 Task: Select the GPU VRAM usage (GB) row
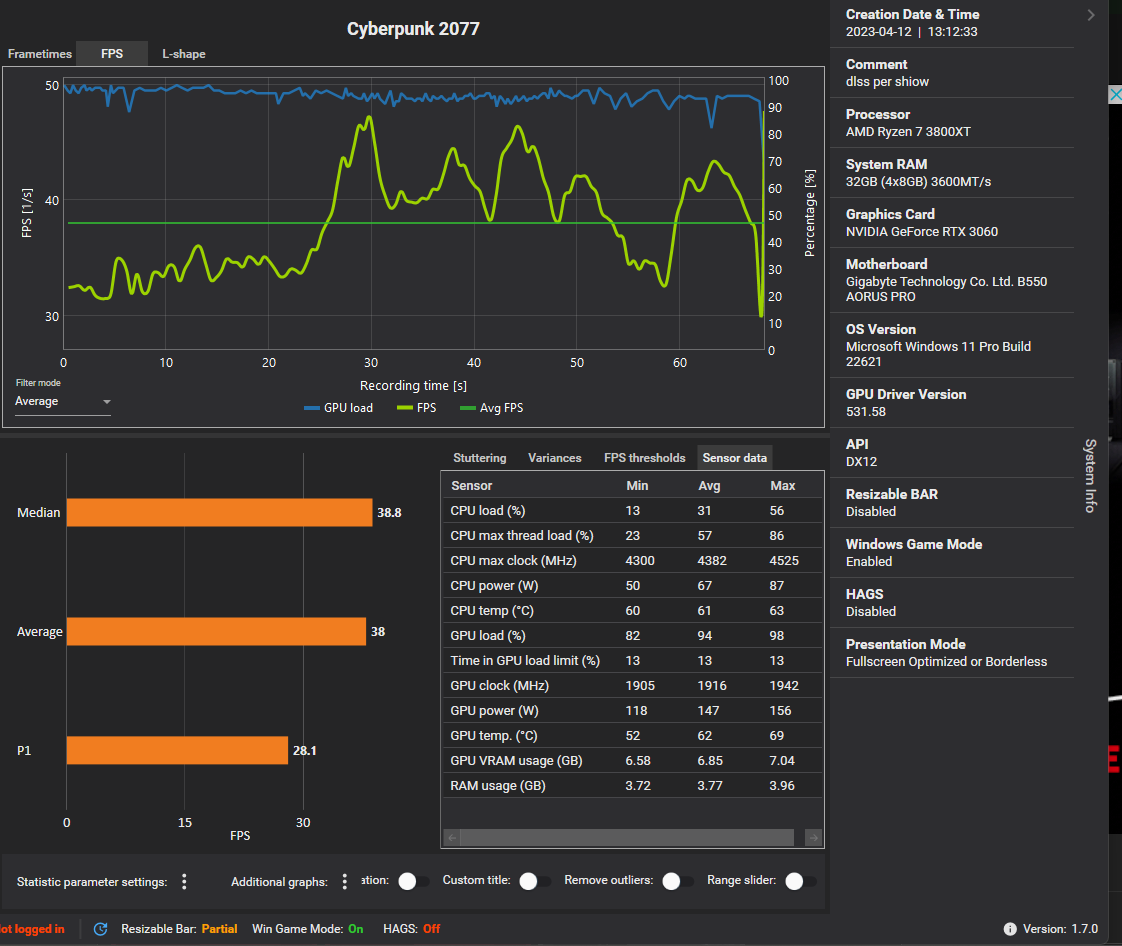coord(633,761)
